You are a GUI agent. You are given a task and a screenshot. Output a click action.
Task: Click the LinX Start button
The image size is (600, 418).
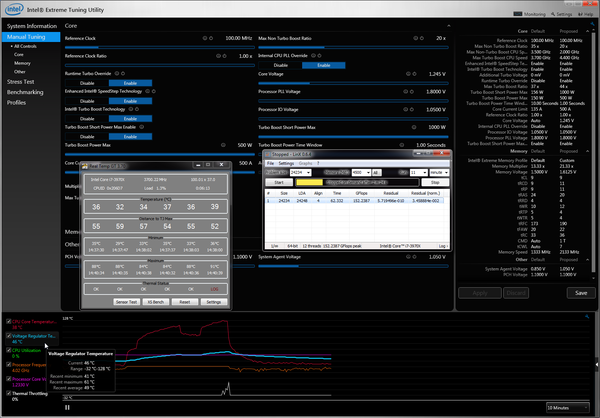tap(279, 183)
